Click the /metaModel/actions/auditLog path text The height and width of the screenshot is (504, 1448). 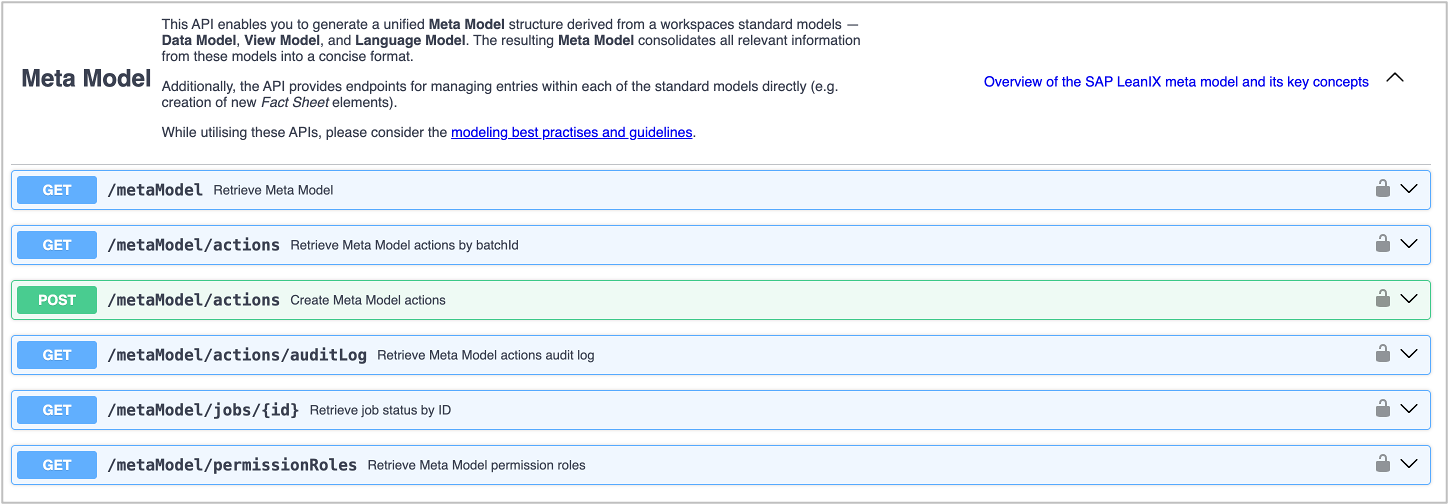point(237,355)
